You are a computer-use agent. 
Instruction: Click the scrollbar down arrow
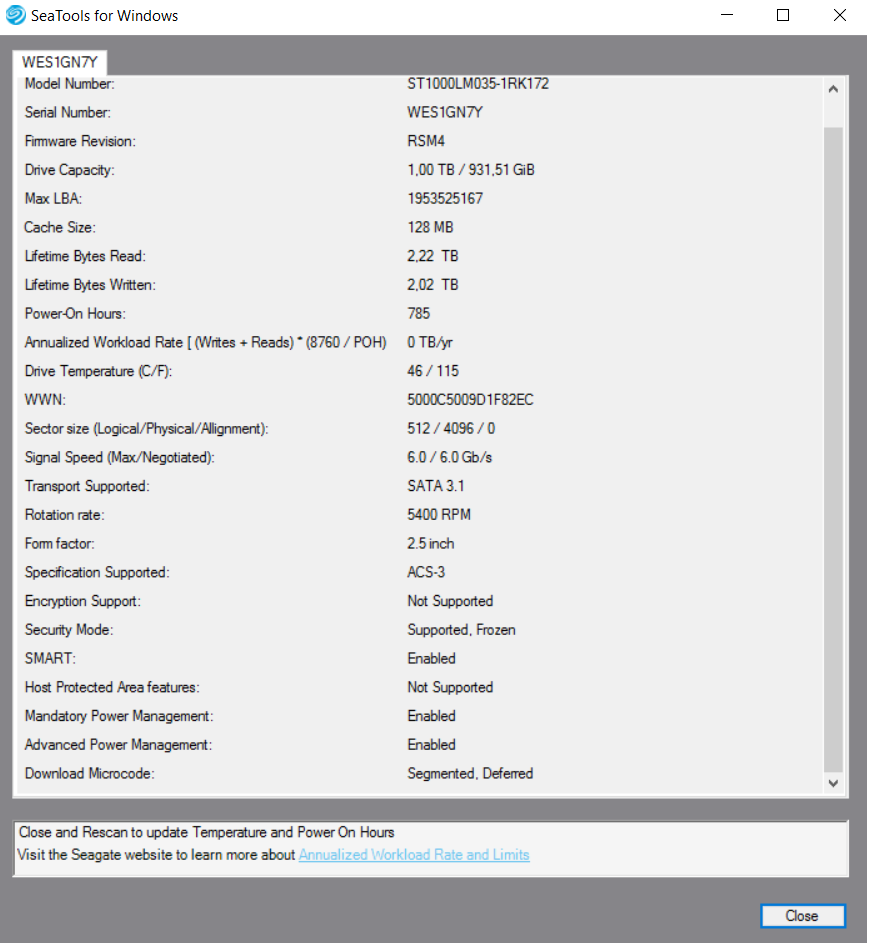833,782
